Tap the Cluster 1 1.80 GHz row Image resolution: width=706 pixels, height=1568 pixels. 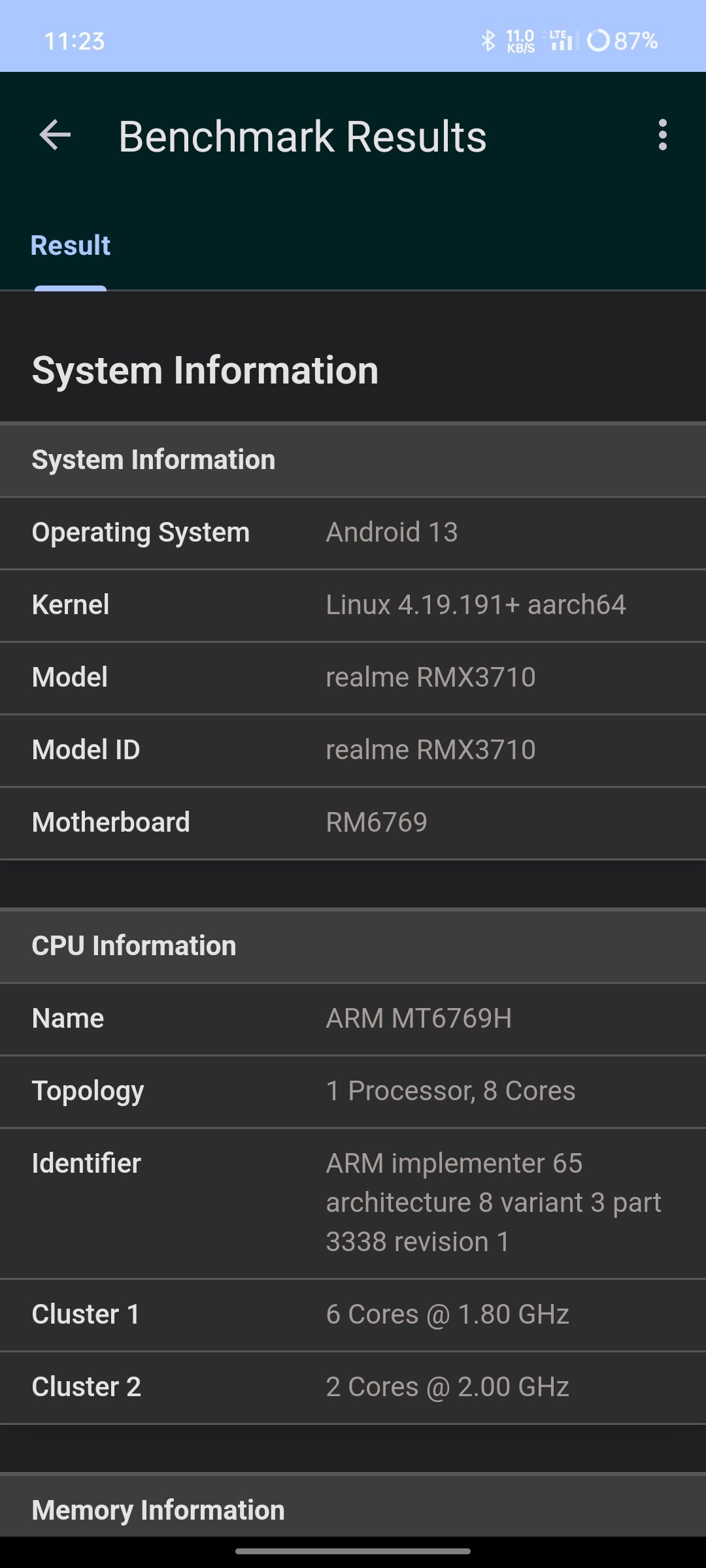pyautogui.click(x=353, y=1315)
